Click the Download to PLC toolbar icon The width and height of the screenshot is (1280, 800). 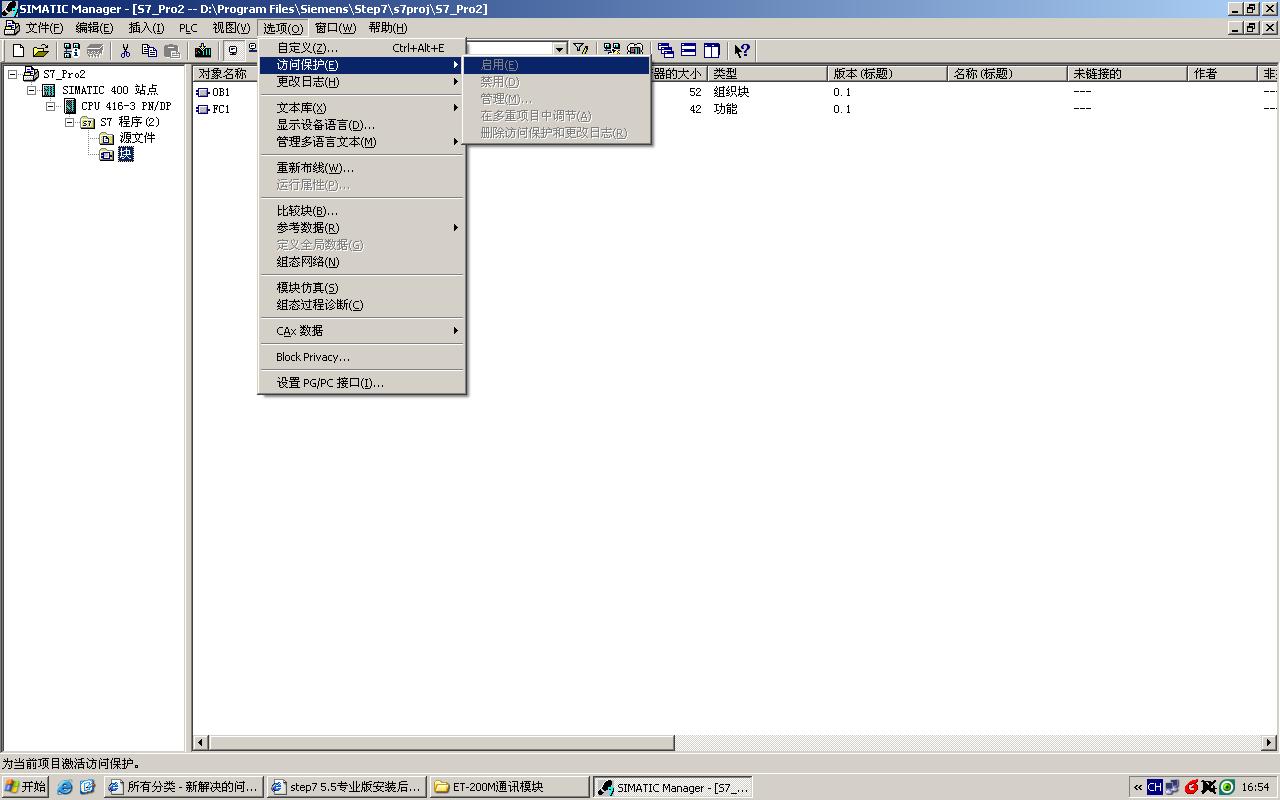coord(203,50)
